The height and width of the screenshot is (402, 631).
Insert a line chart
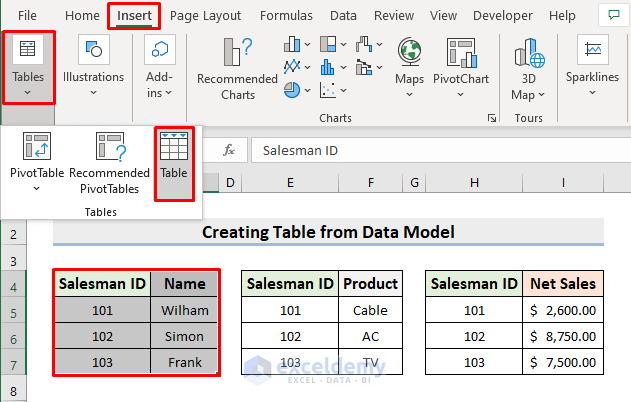click(x=294, y=66)
